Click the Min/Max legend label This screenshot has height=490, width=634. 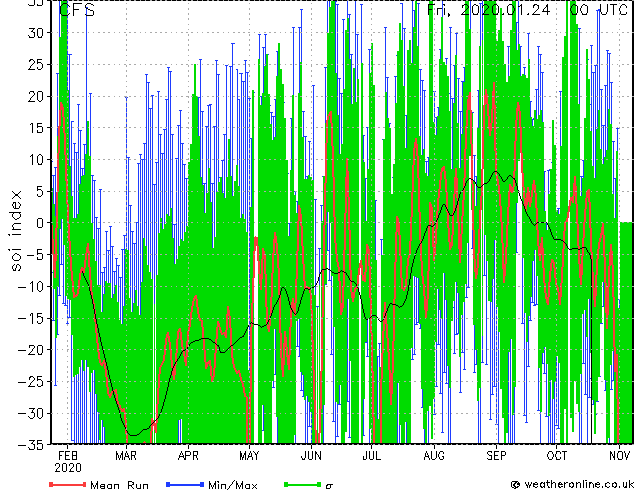232,485
